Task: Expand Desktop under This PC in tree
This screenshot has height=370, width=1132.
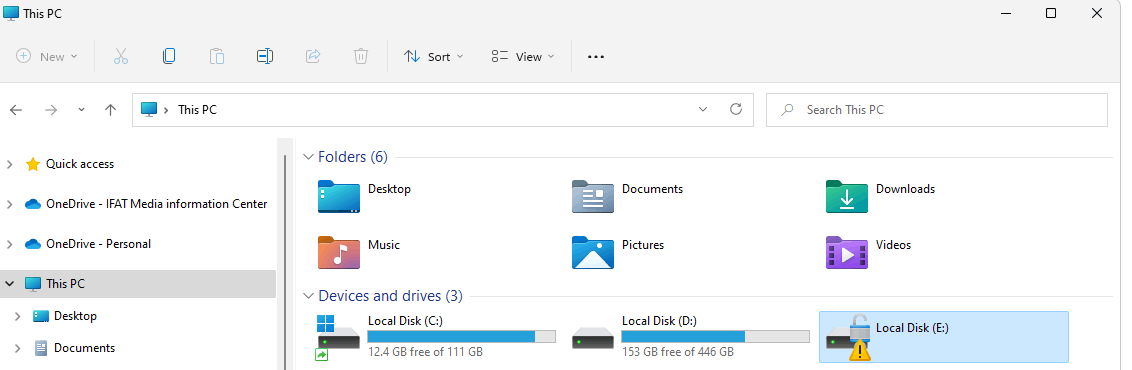Action: click(x=18, y=316)
